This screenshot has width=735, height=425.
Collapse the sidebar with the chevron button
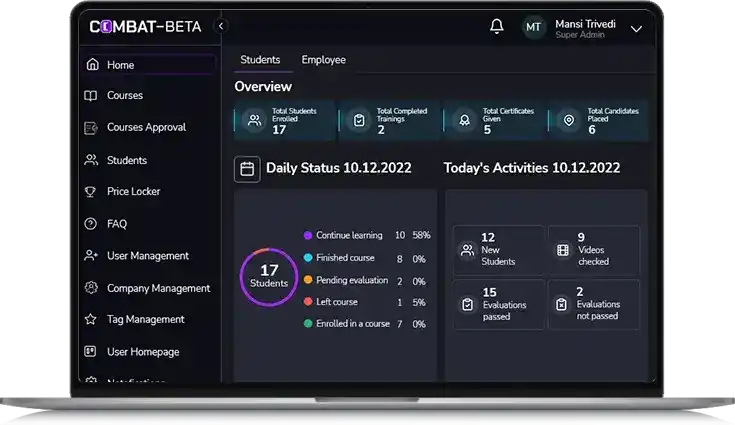pyautogui.click(x=221, y=26)
